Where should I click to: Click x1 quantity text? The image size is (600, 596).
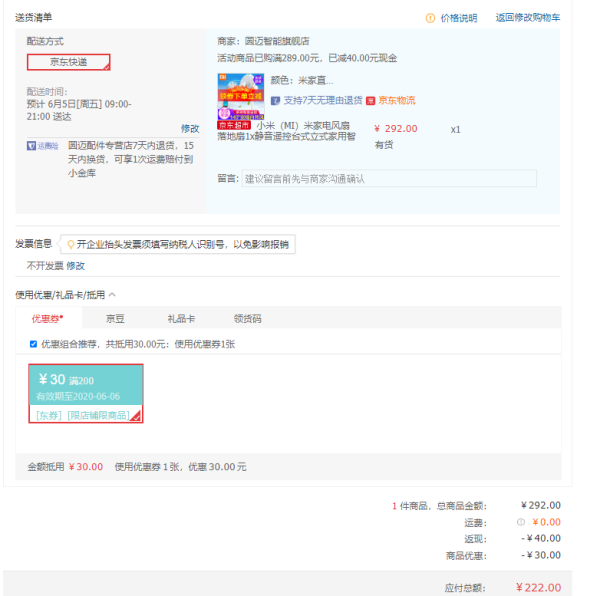pyautogui.click(x=455, y=130)
